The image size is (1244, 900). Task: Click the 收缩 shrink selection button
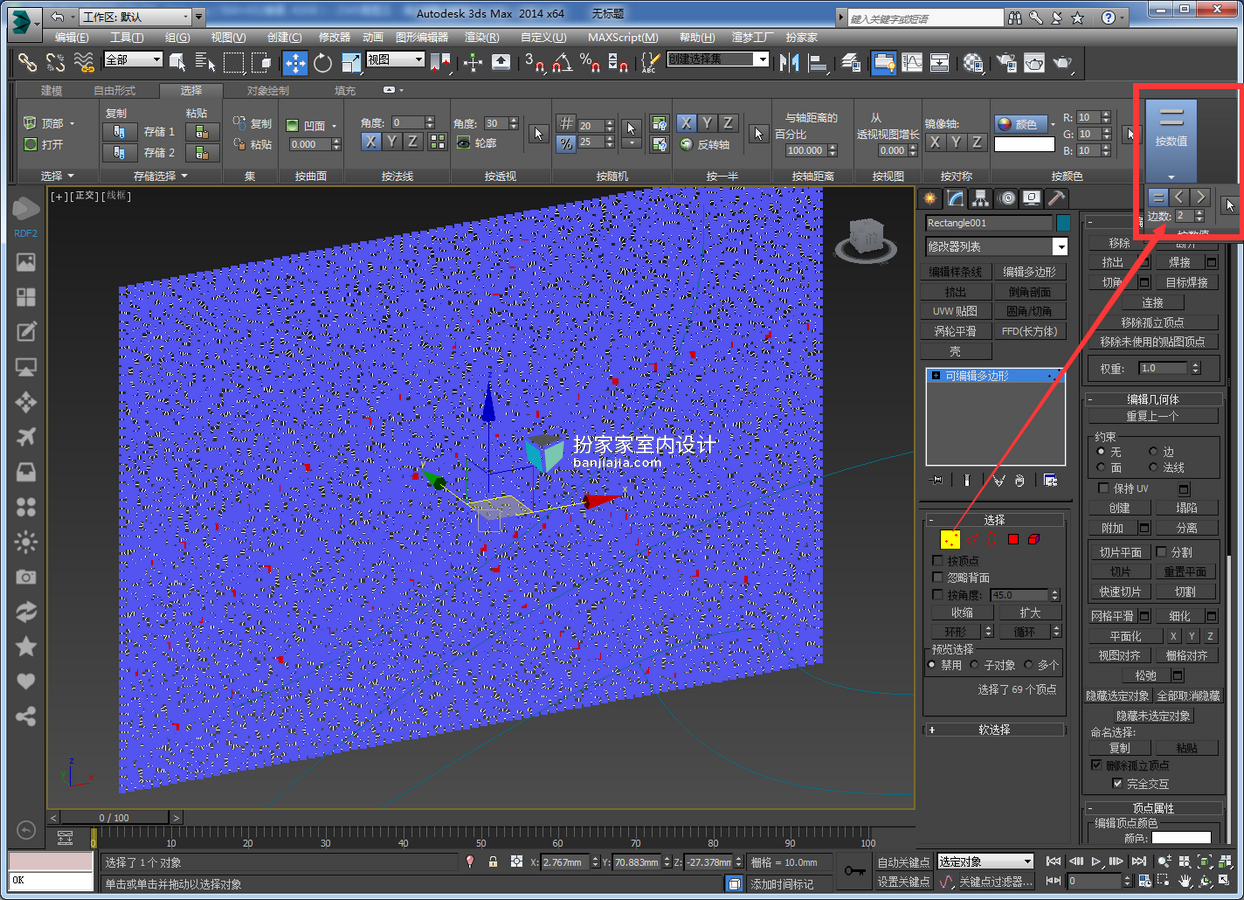pos(962,613)
